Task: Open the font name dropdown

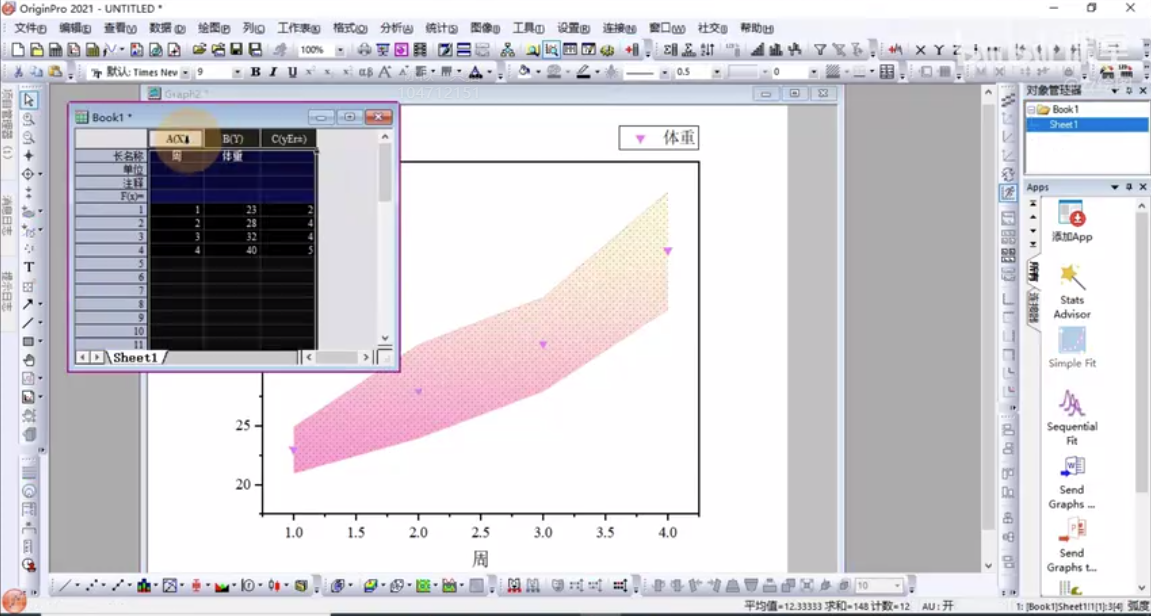Action: (x=186, y=72)
